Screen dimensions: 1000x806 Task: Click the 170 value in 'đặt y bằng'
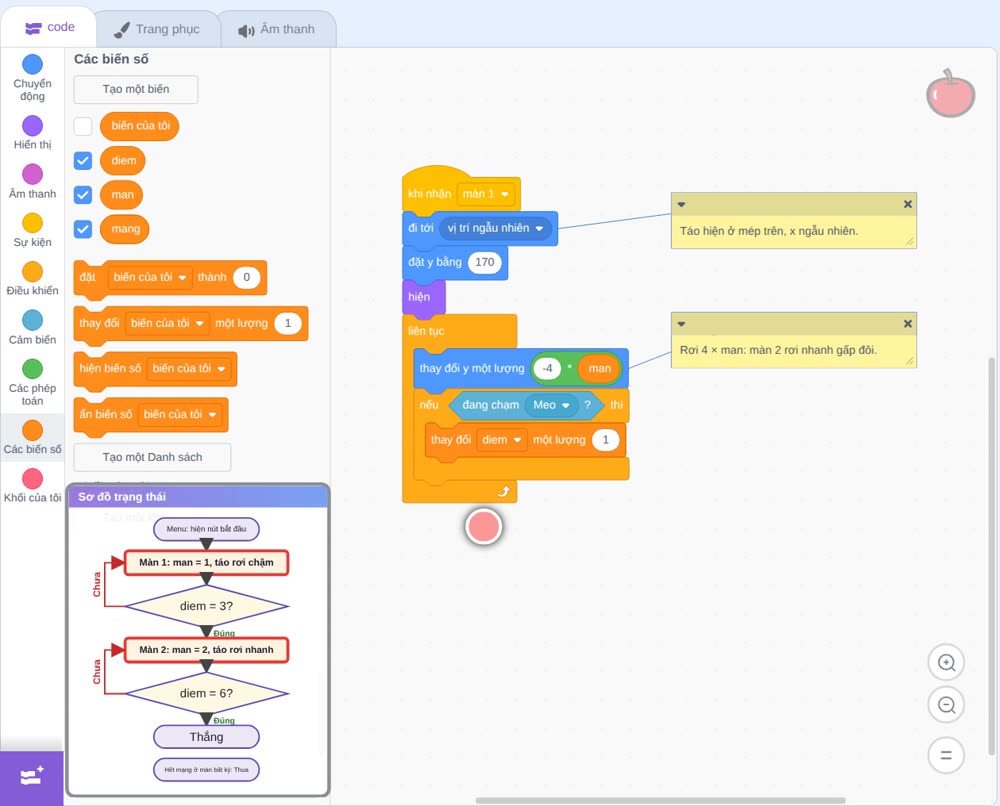coord(485,262)
